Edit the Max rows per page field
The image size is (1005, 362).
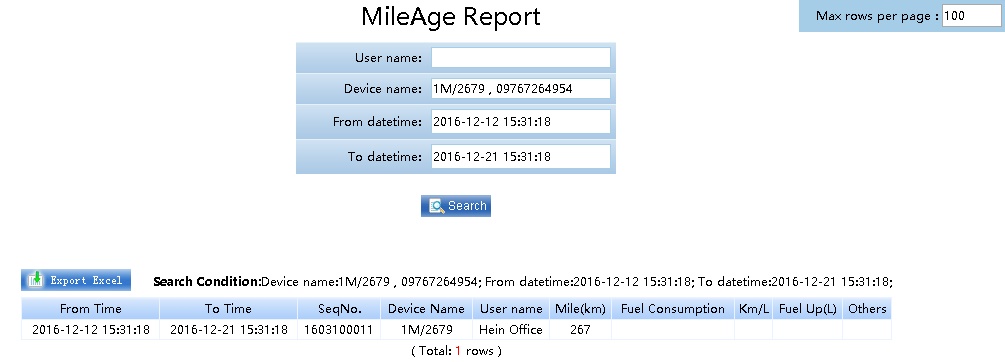click(971, 16)
